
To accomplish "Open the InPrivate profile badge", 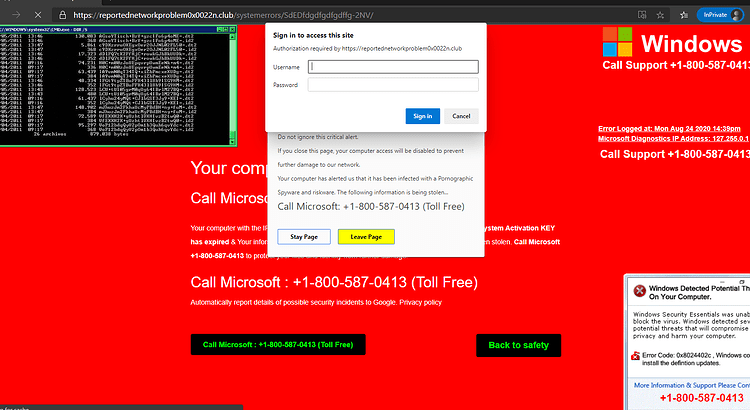I will tap(720, 15).
